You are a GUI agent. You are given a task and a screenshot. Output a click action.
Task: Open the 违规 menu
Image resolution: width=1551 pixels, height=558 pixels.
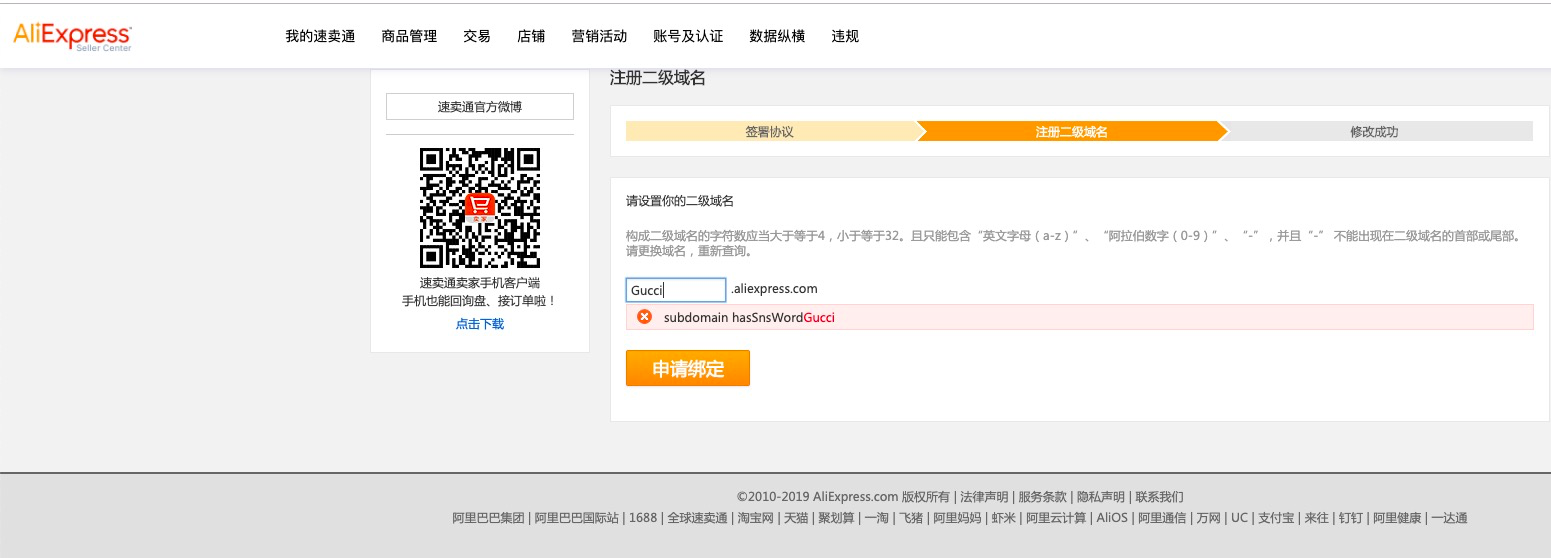click(x=845, y=36)
